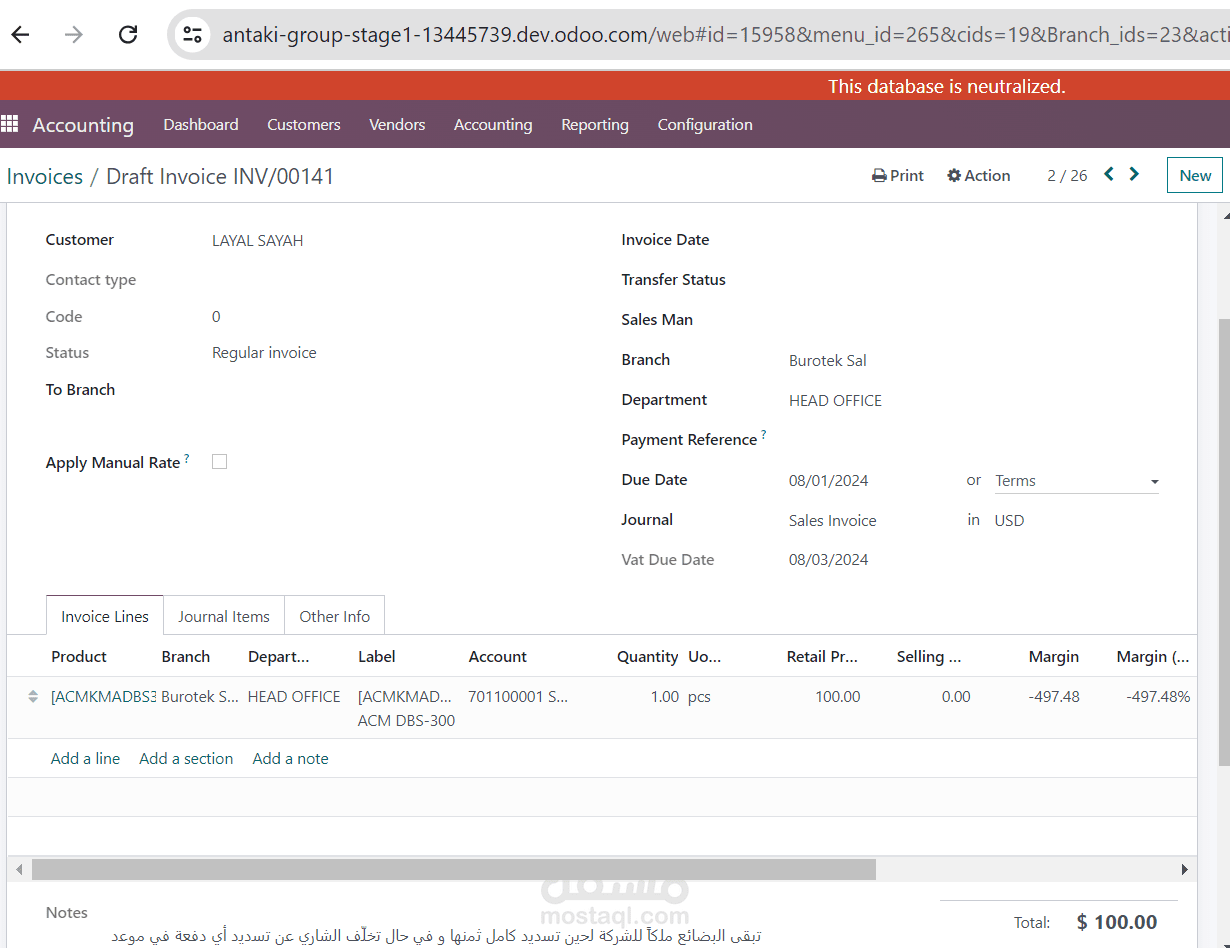This screenshot has height=948, width=1230.
Task: Open the Terms payment dropdown
Action: click(x=1076, y=481)
